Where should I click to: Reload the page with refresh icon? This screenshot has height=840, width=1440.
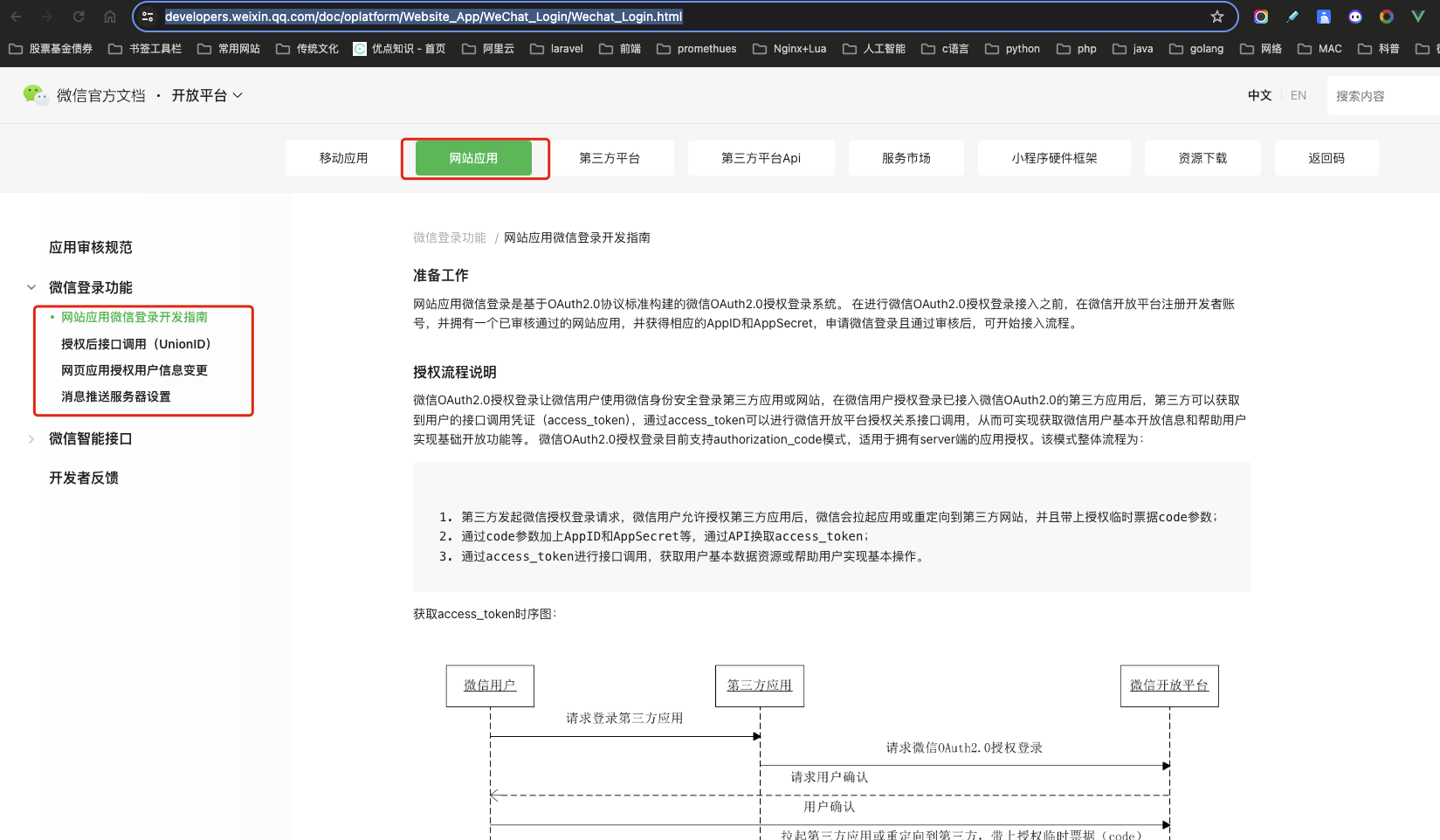click(x=79, y=17)
